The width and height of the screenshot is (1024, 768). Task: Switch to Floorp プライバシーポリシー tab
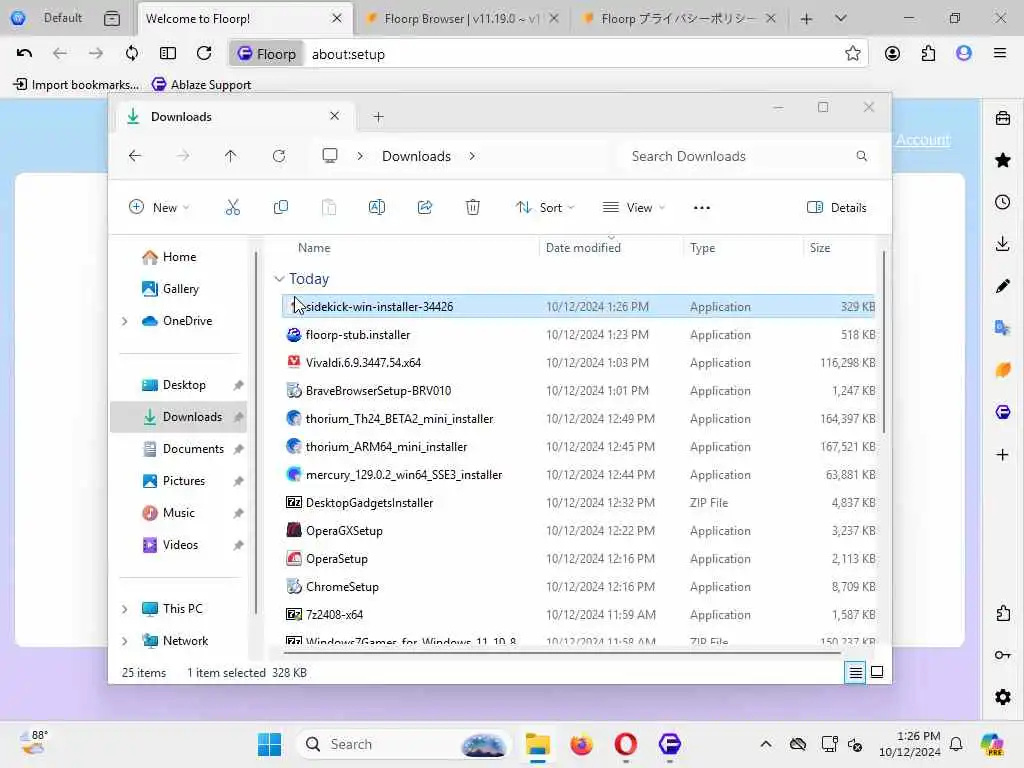coord(678,18)
